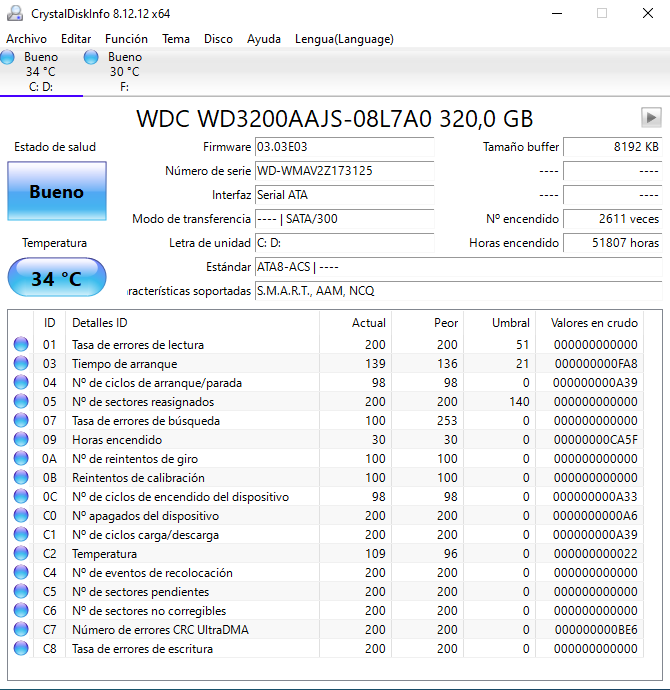
Task: Open the Tema menu
Action: 176,39
